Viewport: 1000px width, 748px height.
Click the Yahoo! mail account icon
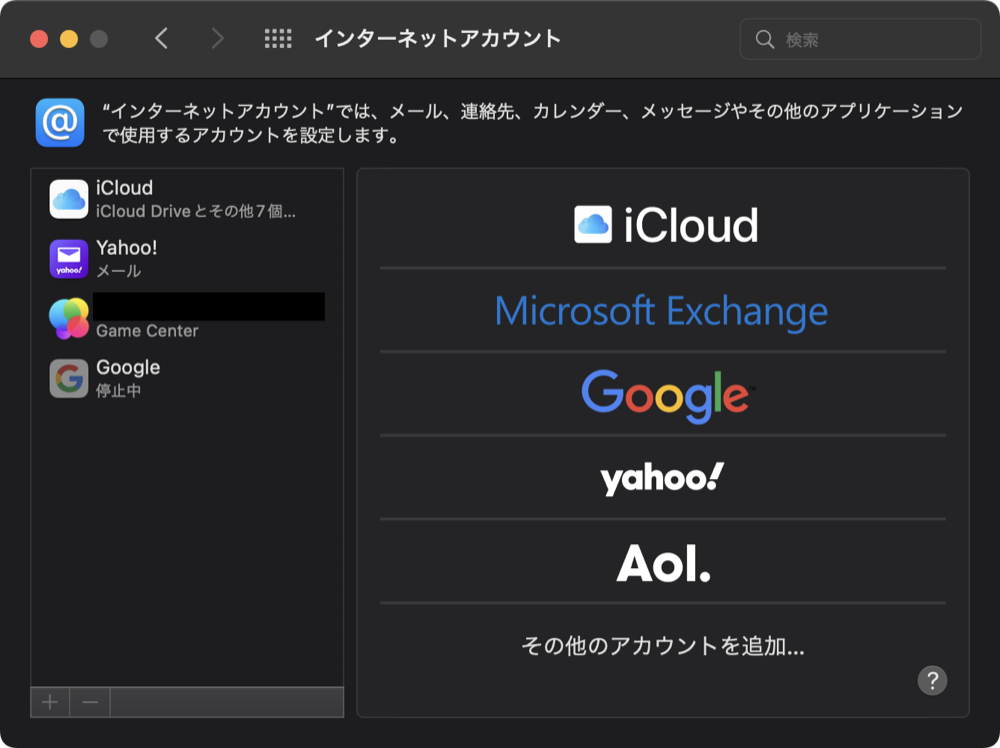pyautogui.click(x=69, y=259)
